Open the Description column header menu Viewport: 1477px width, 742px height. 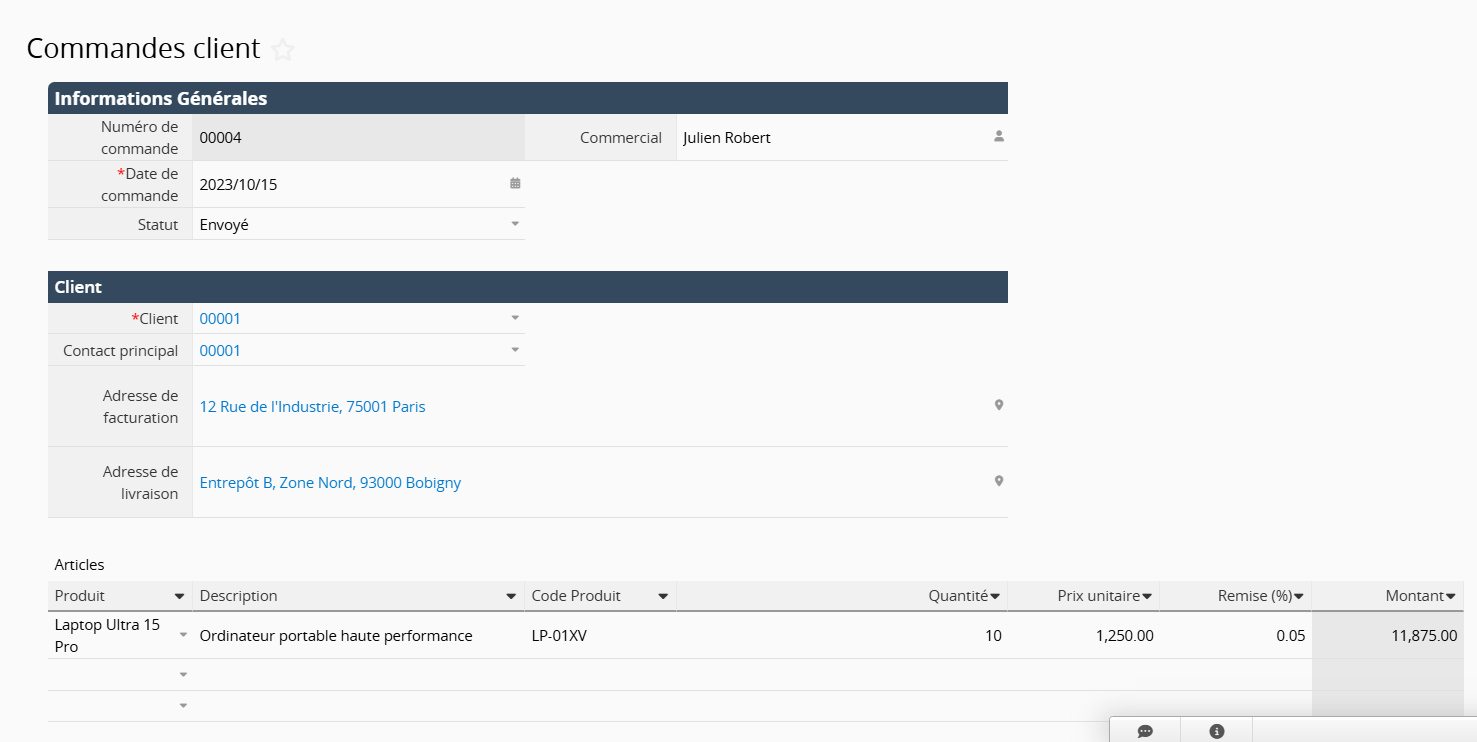511,596
